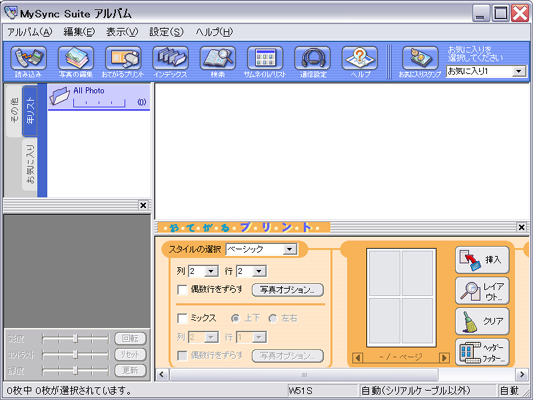533x400 pixels.
Task: Click the W51S status bar entry
Action: (300, 391)
